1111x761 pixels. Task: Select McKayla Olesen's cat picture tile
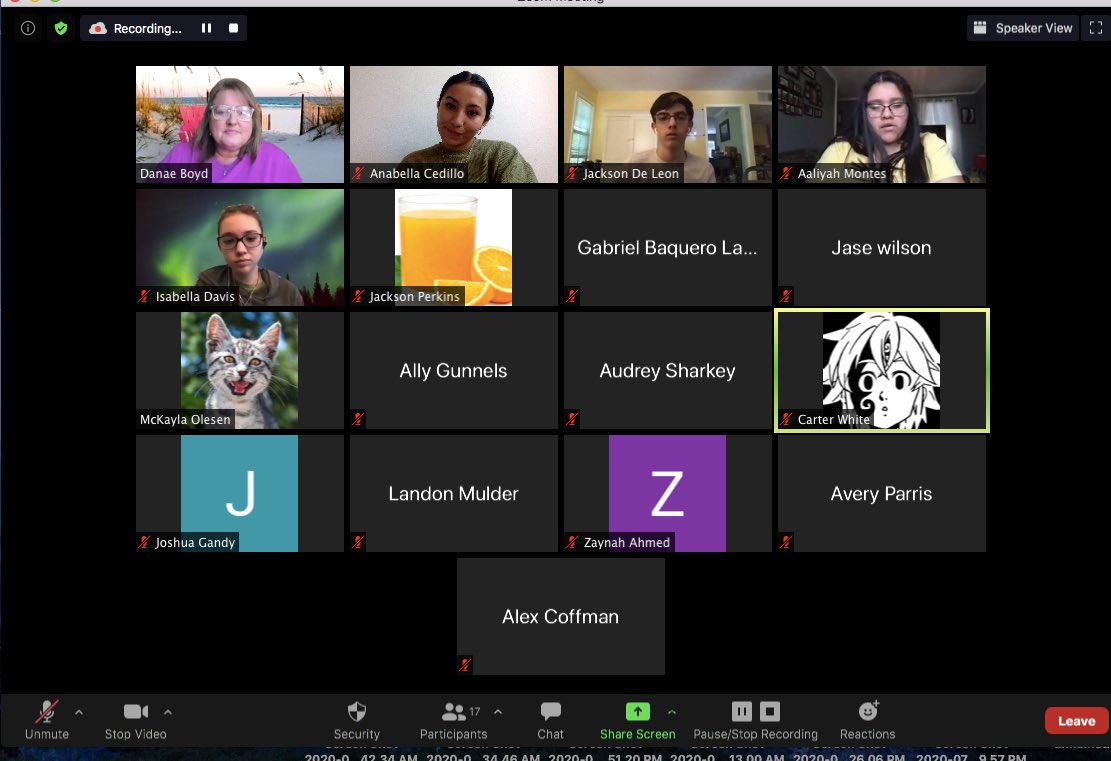point(239,371)
